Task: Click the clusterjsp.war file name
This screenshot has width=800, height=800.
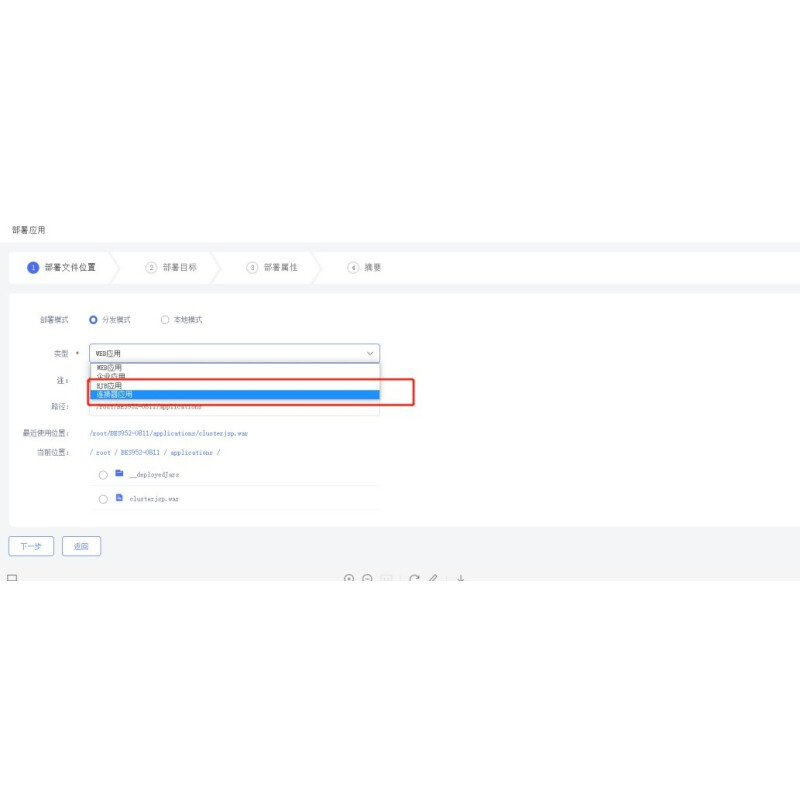Action: pos(154,499)
